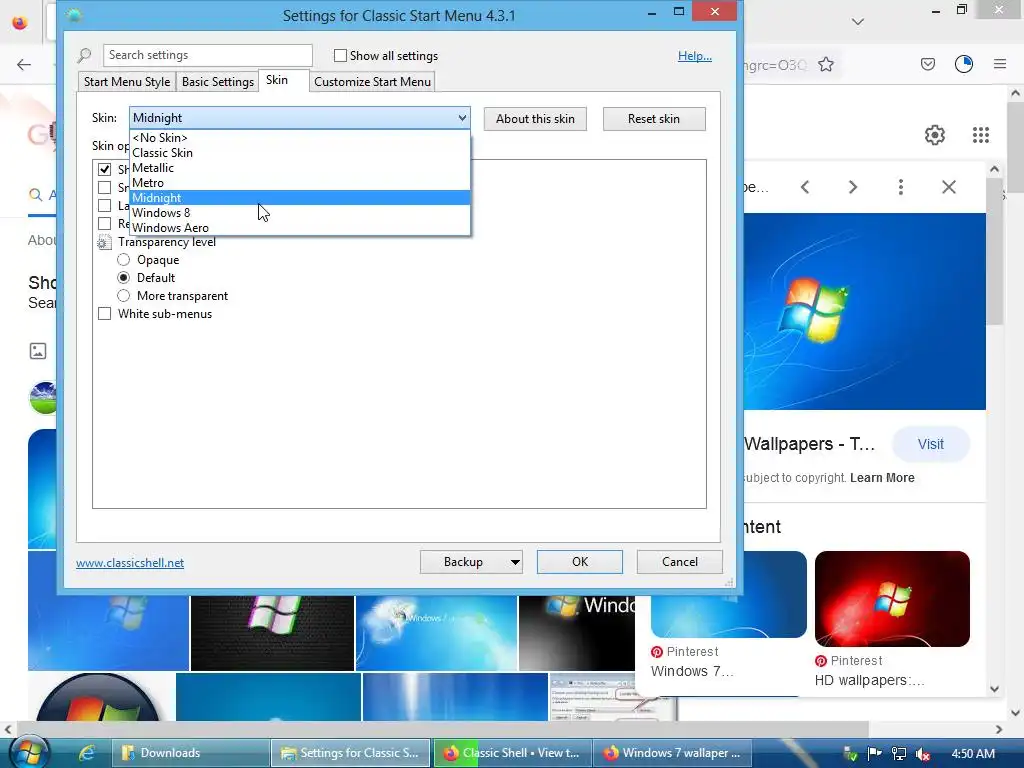Open the Google apps grid
Viewport: 1024px width, 768px height.
[981, 135]
